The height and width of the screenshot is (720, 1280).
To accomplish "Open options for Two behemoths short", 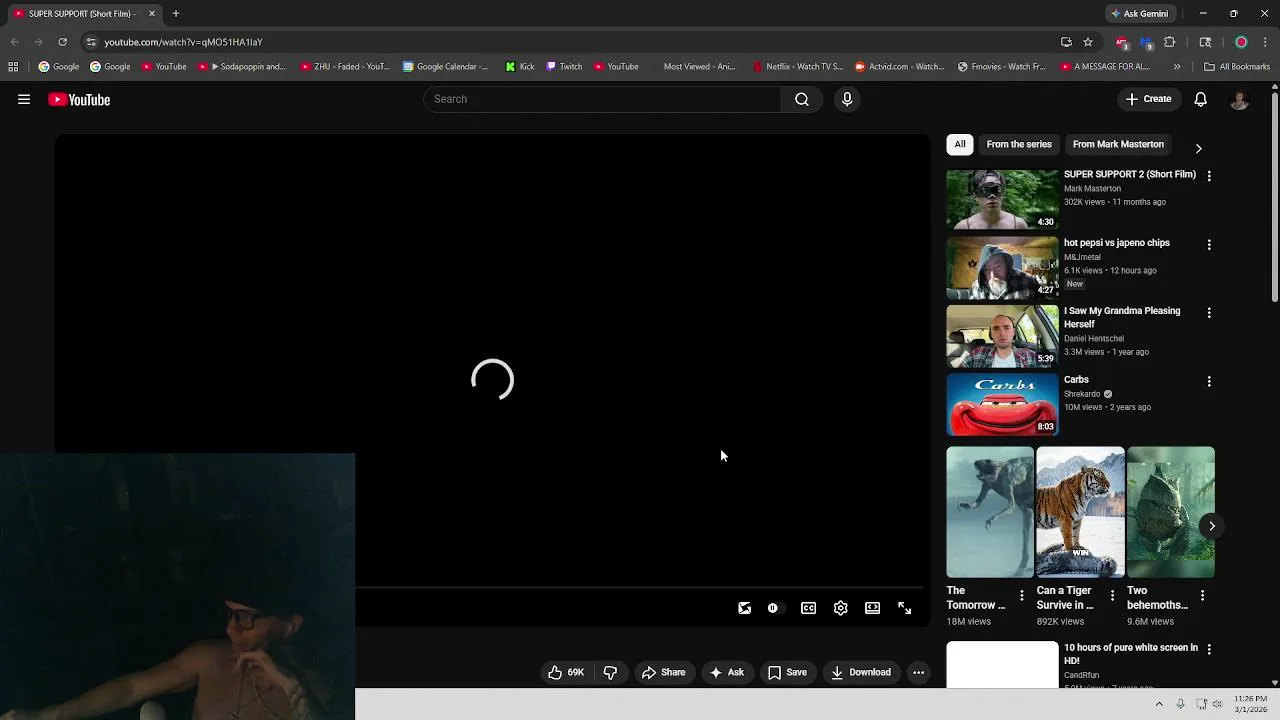I will coord(1202,596).
